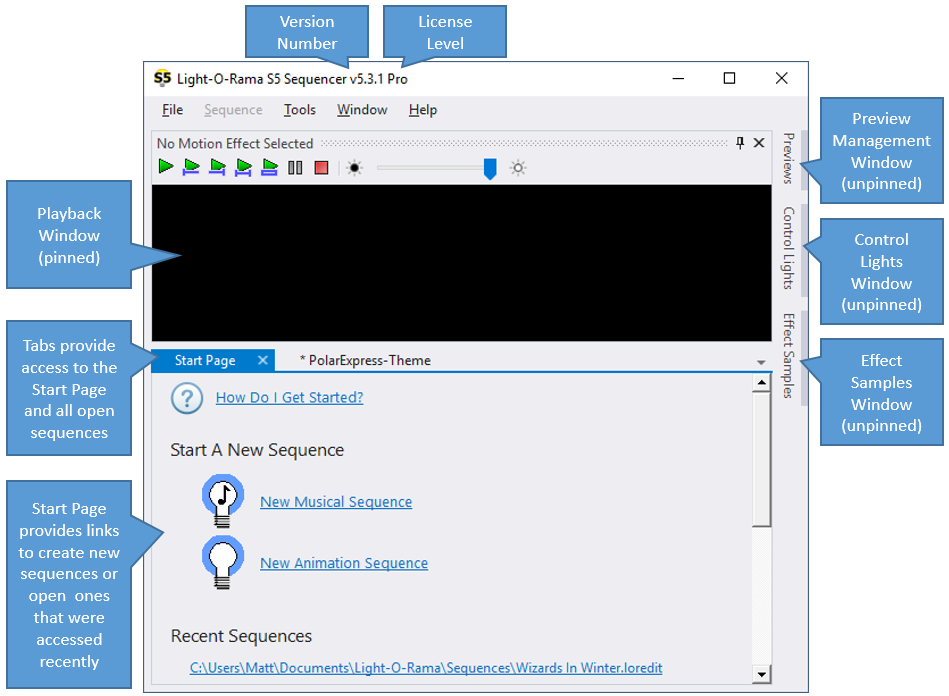Switch to the PolarExpress-Theme tab

coord(365,361)
